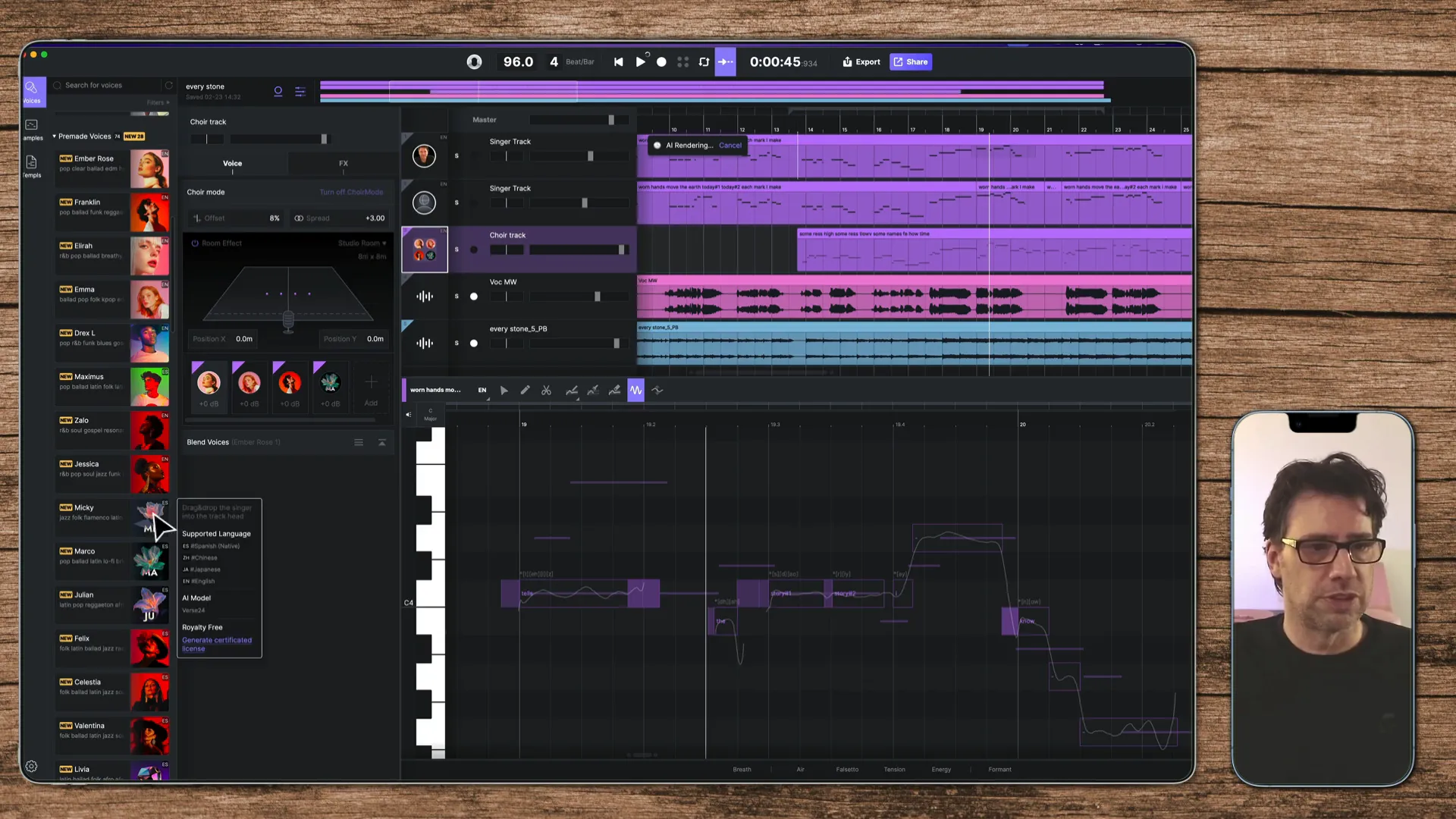
Task: Select the arrow pointer tool
Action: click(504, 391)
